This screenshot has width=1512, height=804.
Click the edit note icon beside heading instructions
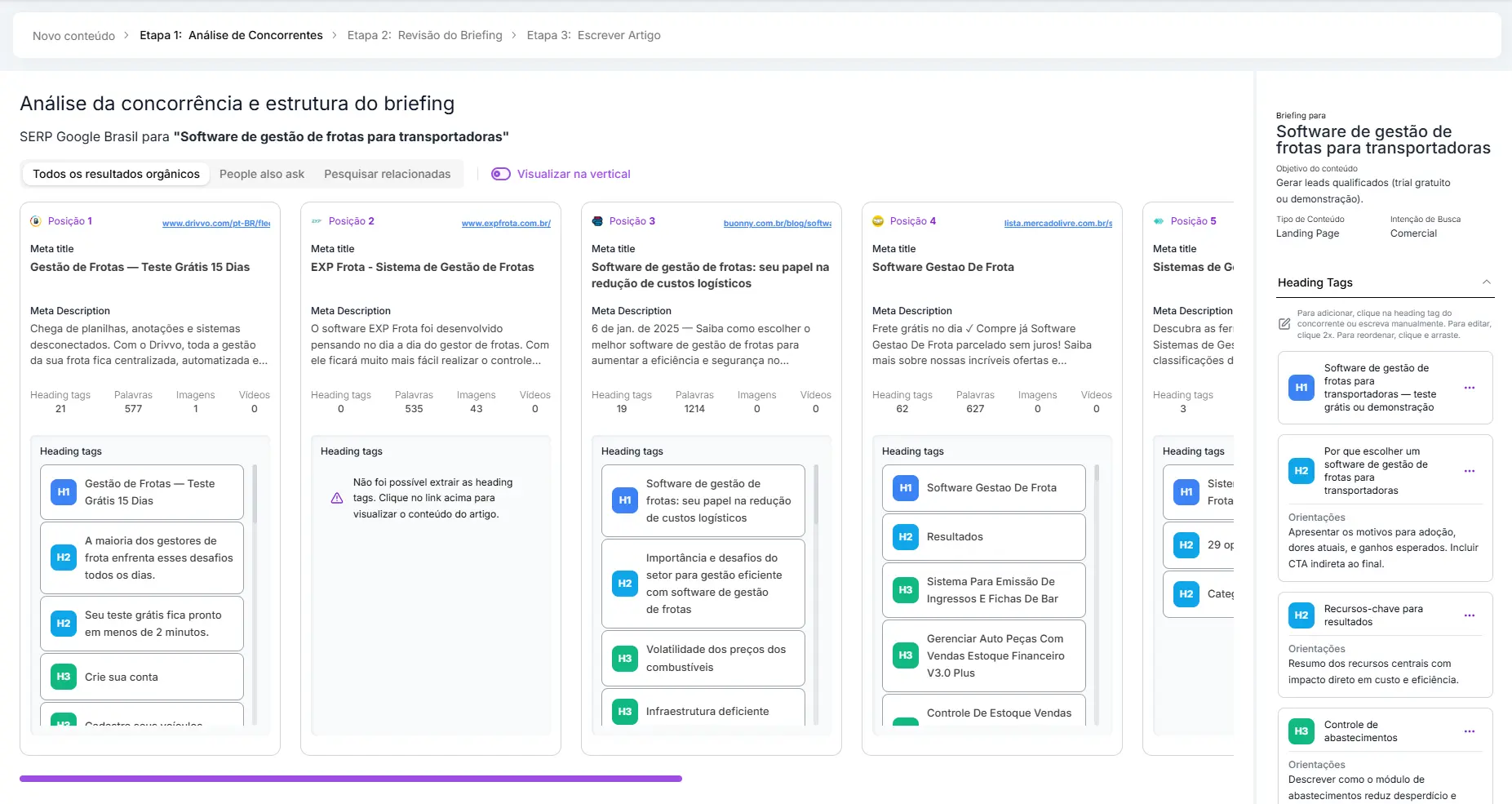pyautogui.click(x=1284, y=324)
